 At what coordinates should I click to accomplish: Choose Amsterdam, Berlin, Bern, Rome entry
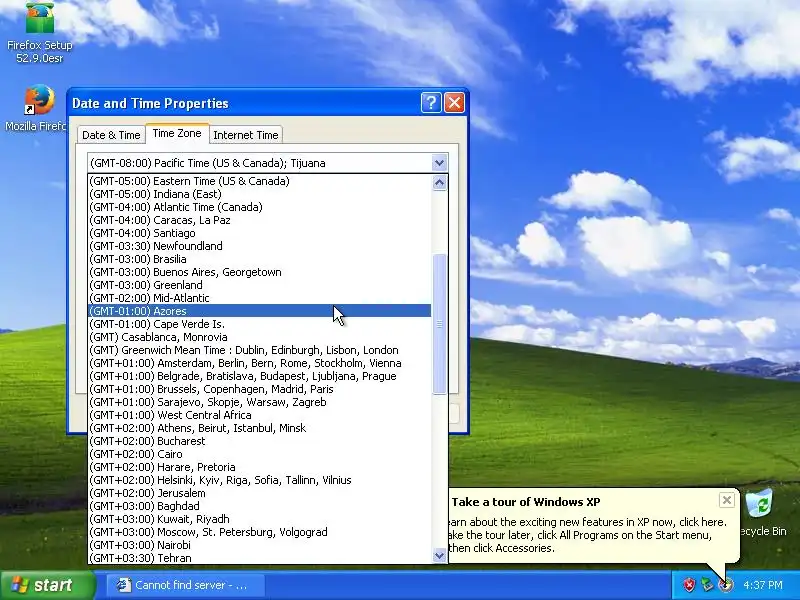(260, 363)
